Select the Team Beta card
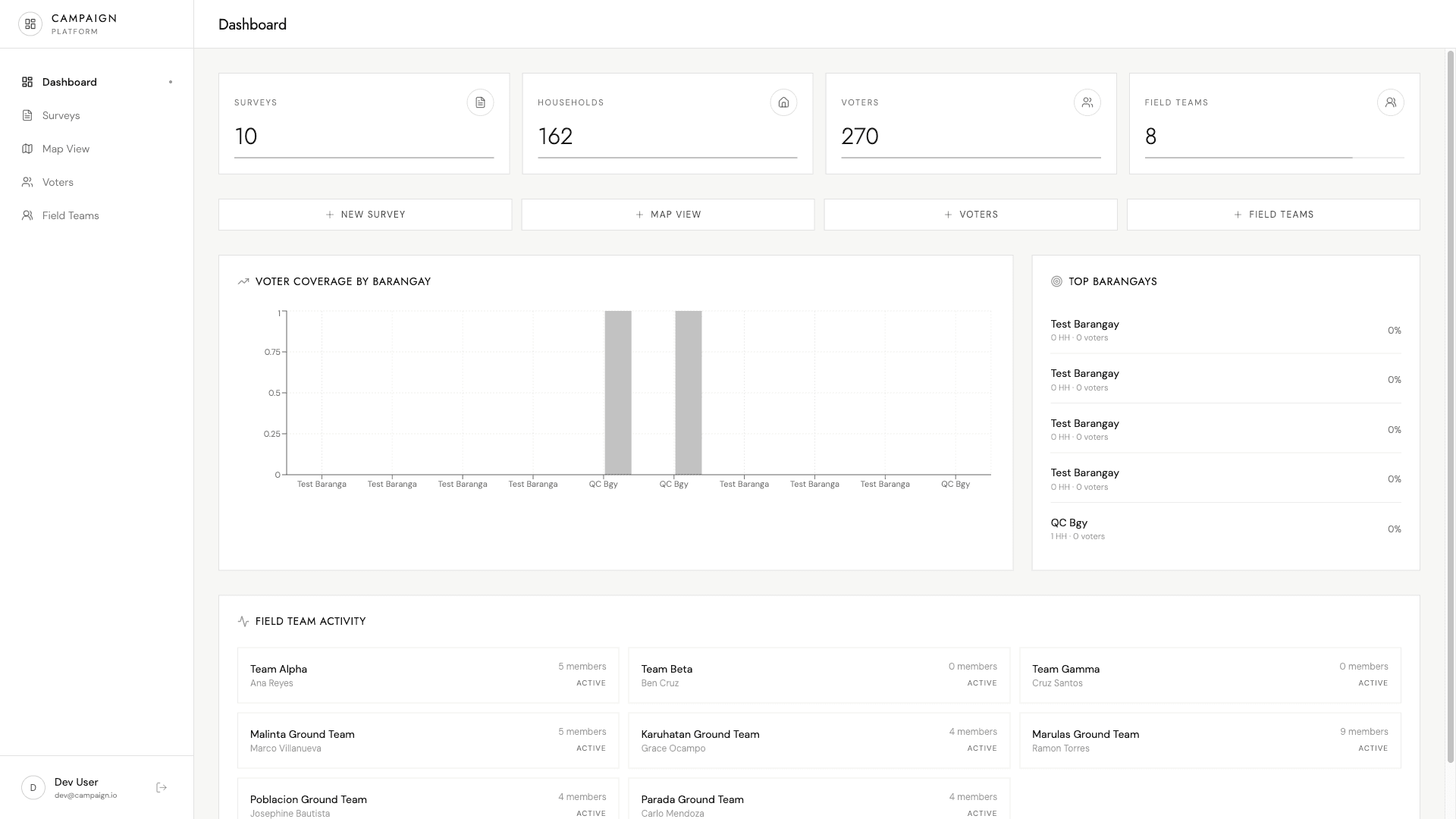The width and height of the screenshot is (1456, 819). tap(819, 675)
